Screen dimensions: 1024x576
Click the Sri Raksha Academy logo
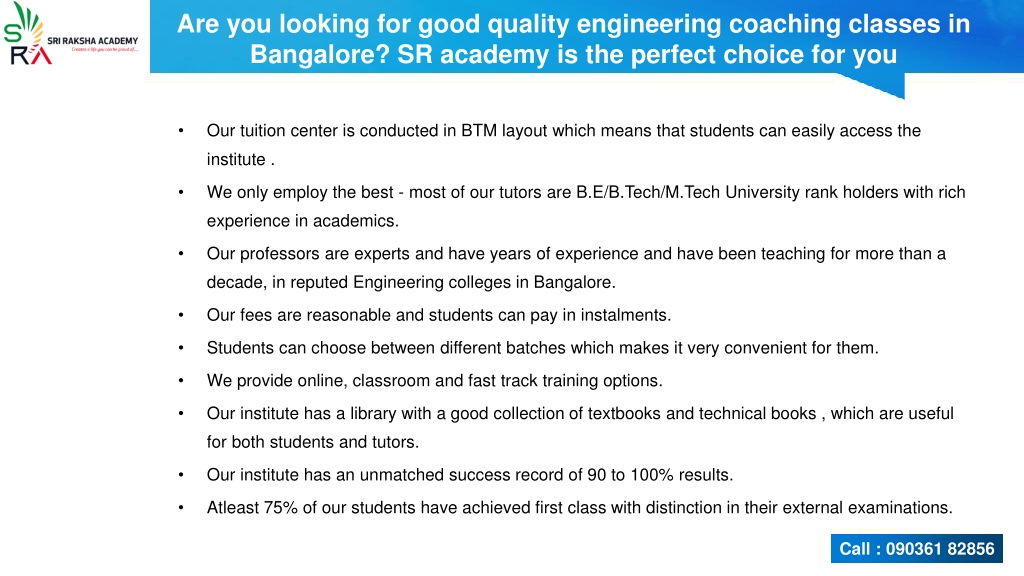[x=71, y=34]
